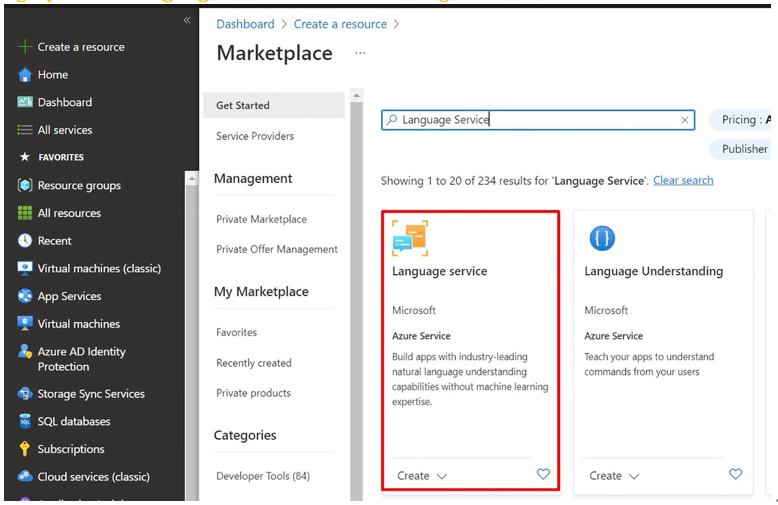Click the Azure AD Identity Protection icon
778x505 pixels.
coord(24,352)
